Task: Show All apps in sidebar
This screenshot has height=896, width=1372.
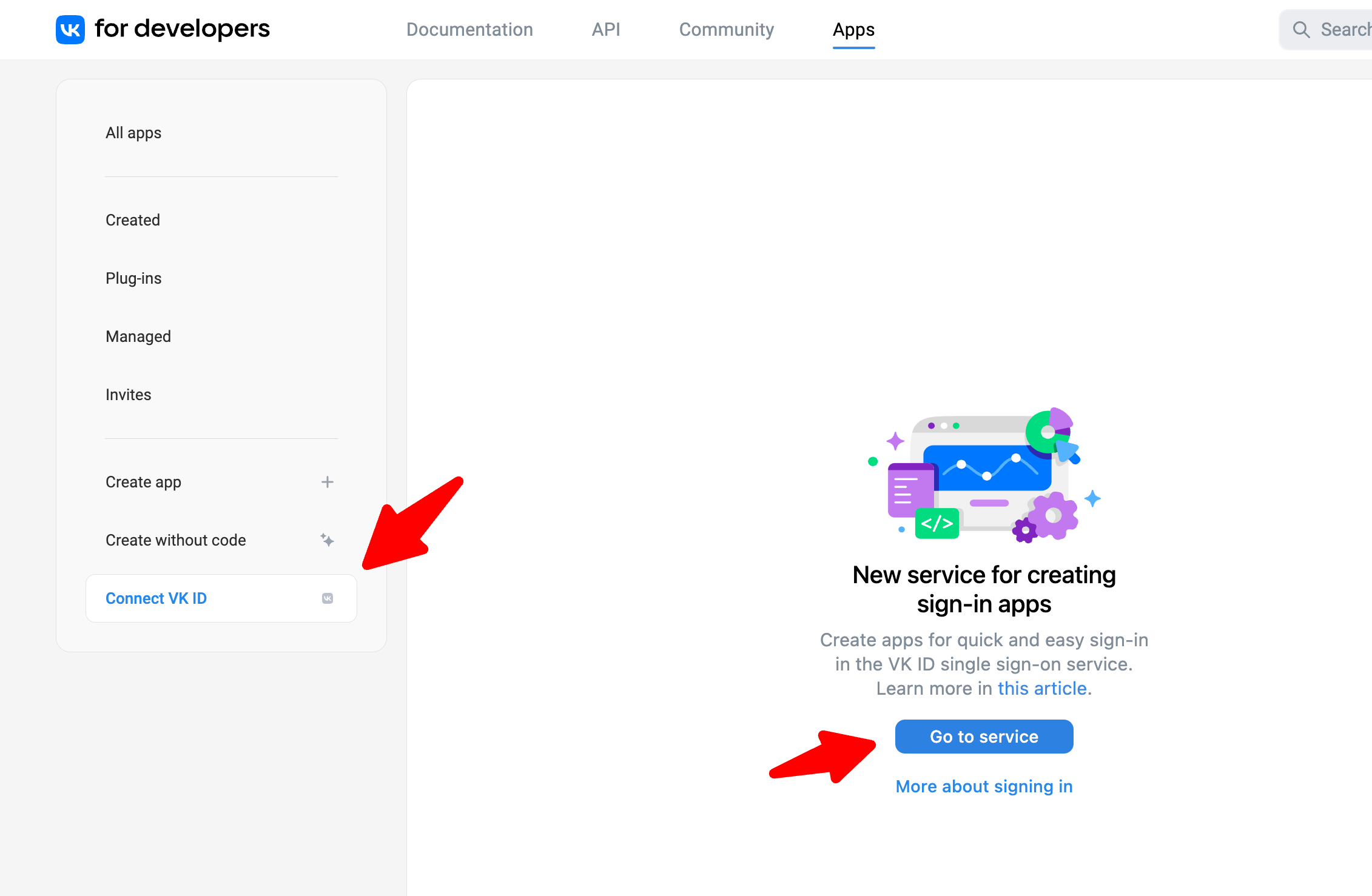Action: 133,133
